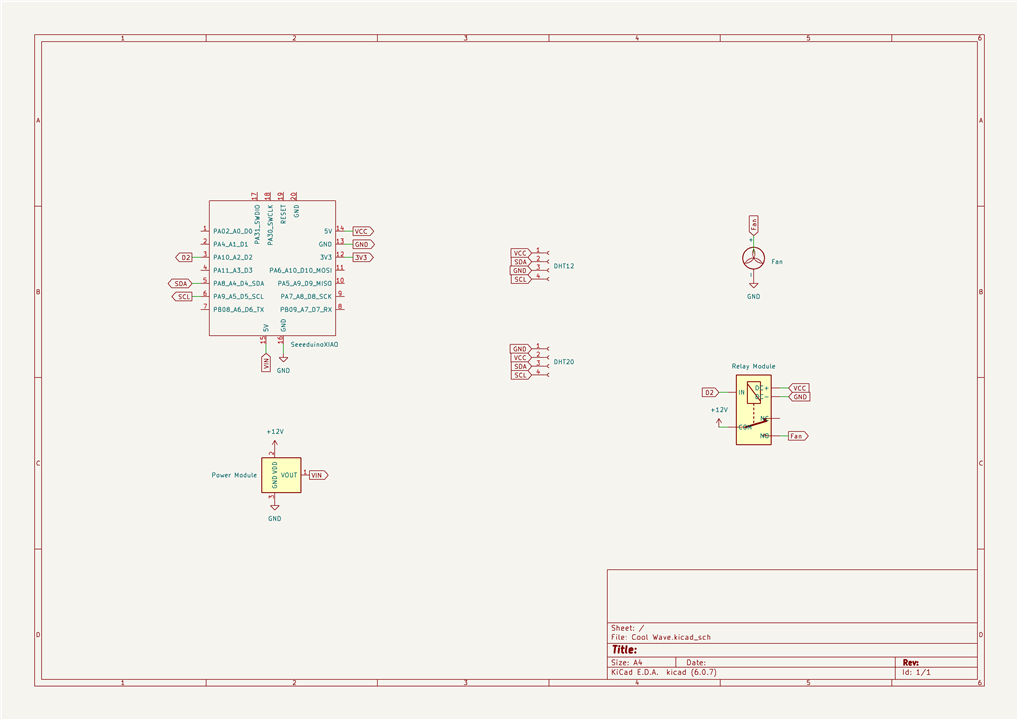The height and width of the screenshot is (720, 1018).
Task: Click the DHT12 connector name text
Action: click(x=564, y=266)
